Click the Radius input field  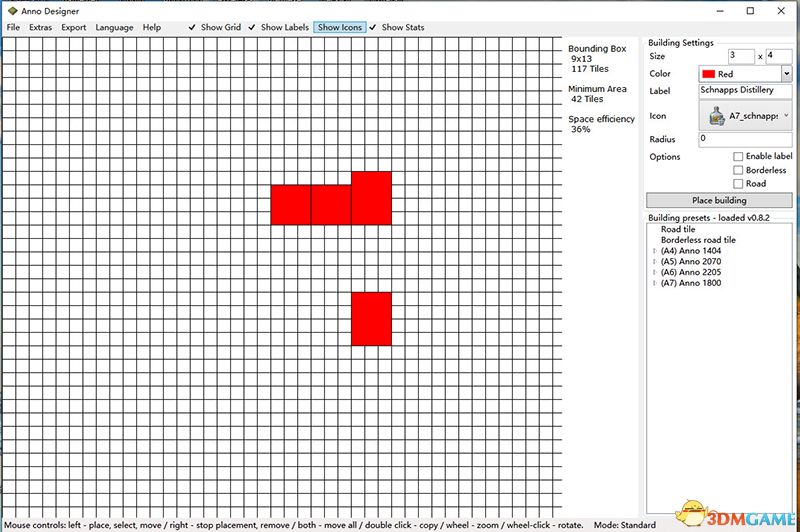[744, 138]
